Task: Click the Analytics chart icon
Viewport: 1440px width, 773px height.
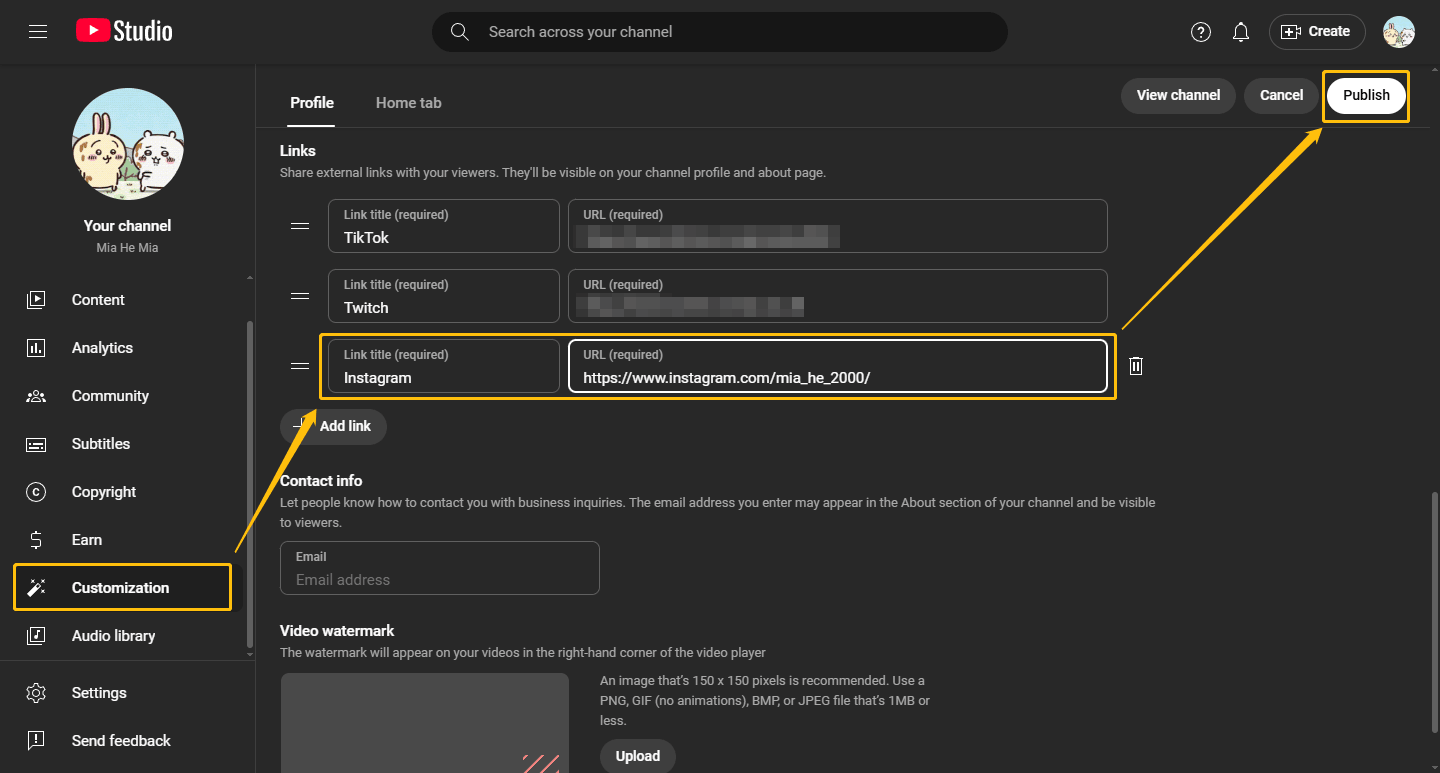Action: [36, 347]
